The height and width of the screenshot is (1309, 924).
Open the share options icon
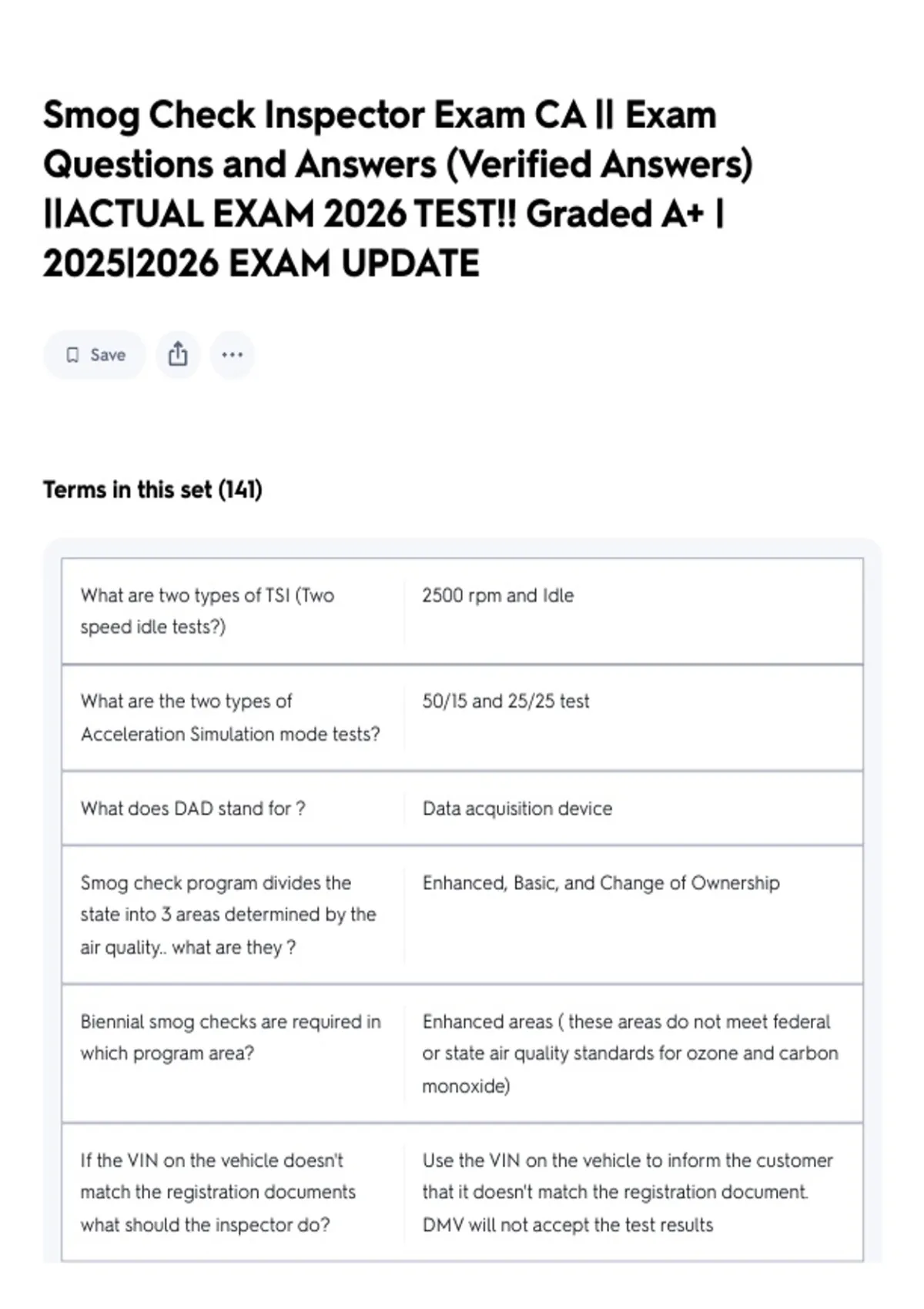(178, 355)
